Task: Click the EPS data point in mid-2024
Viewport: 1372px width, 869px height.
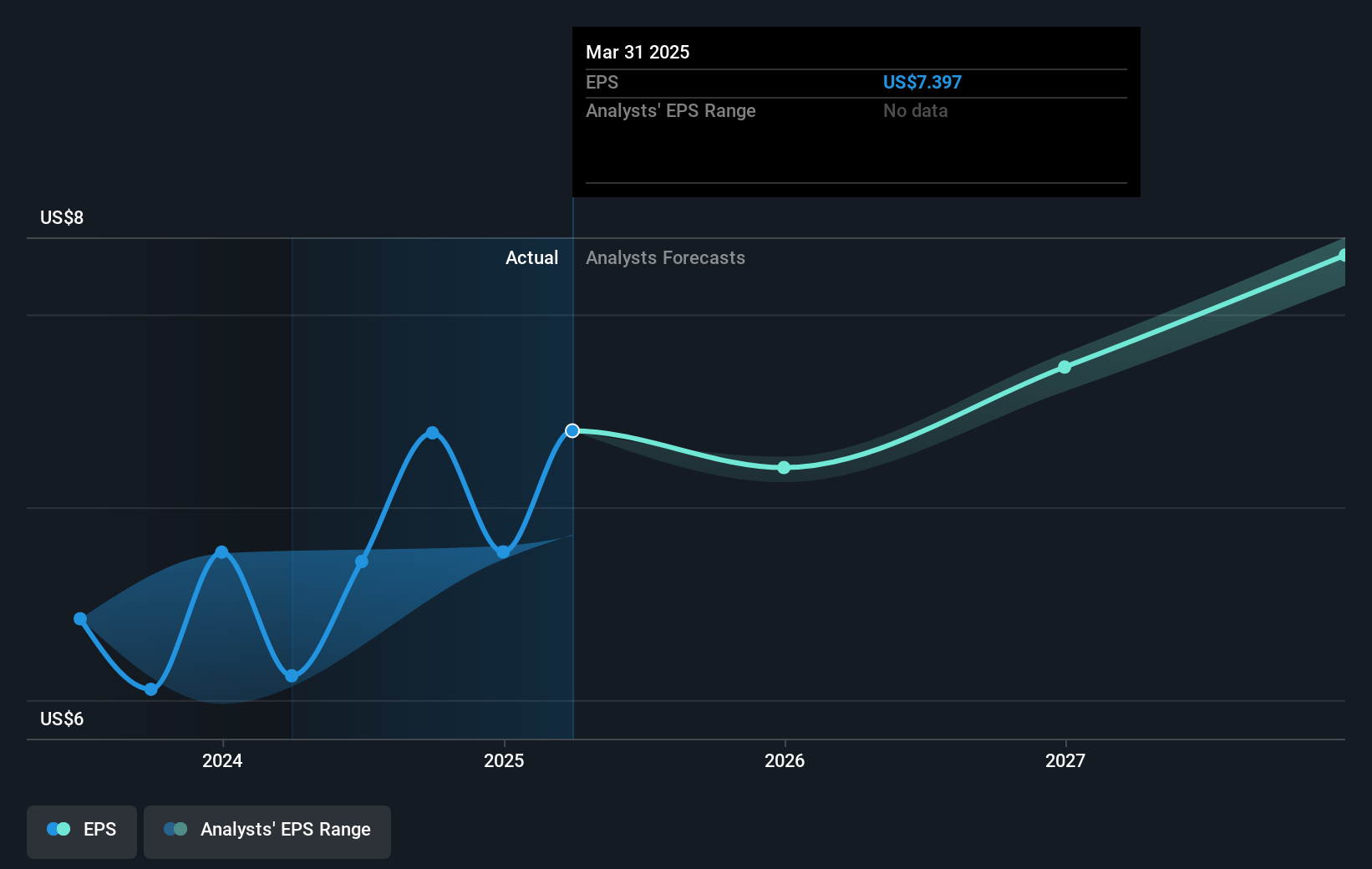Action: point(362,562)
